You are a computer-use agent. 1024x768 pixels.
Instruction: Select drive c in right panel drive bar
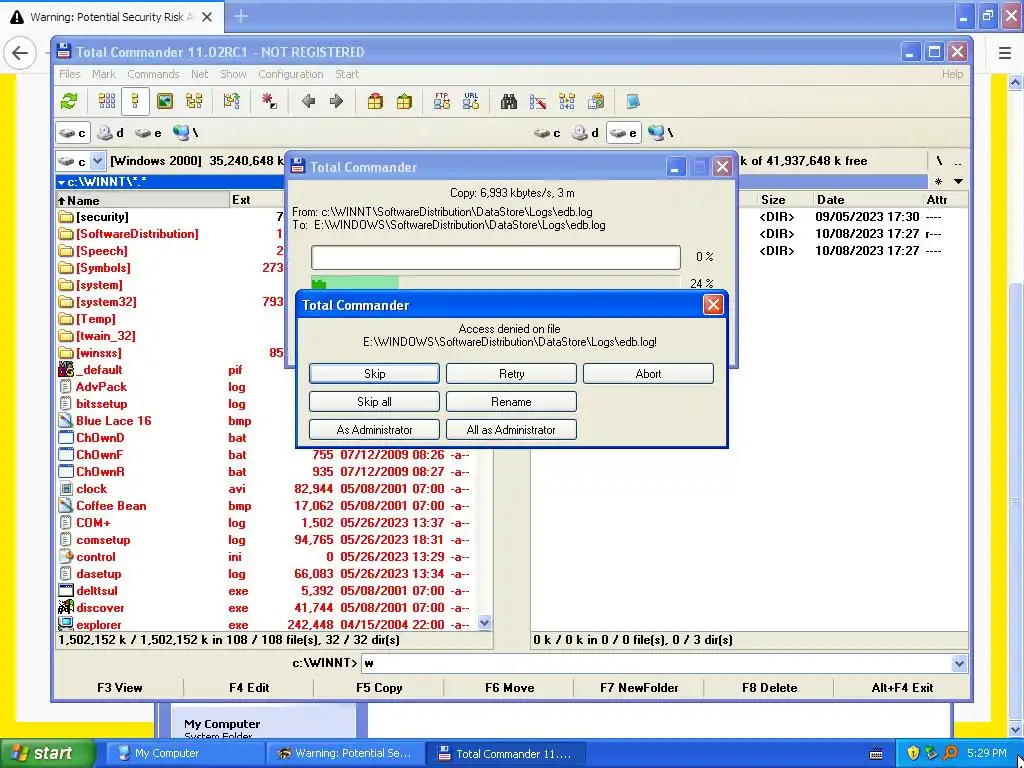[x=547, y=133]
